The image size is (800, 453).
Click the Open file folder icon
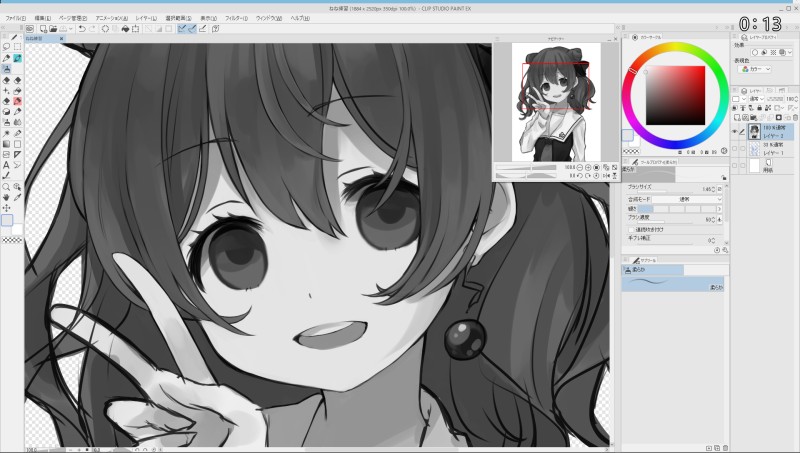(53, 29)
